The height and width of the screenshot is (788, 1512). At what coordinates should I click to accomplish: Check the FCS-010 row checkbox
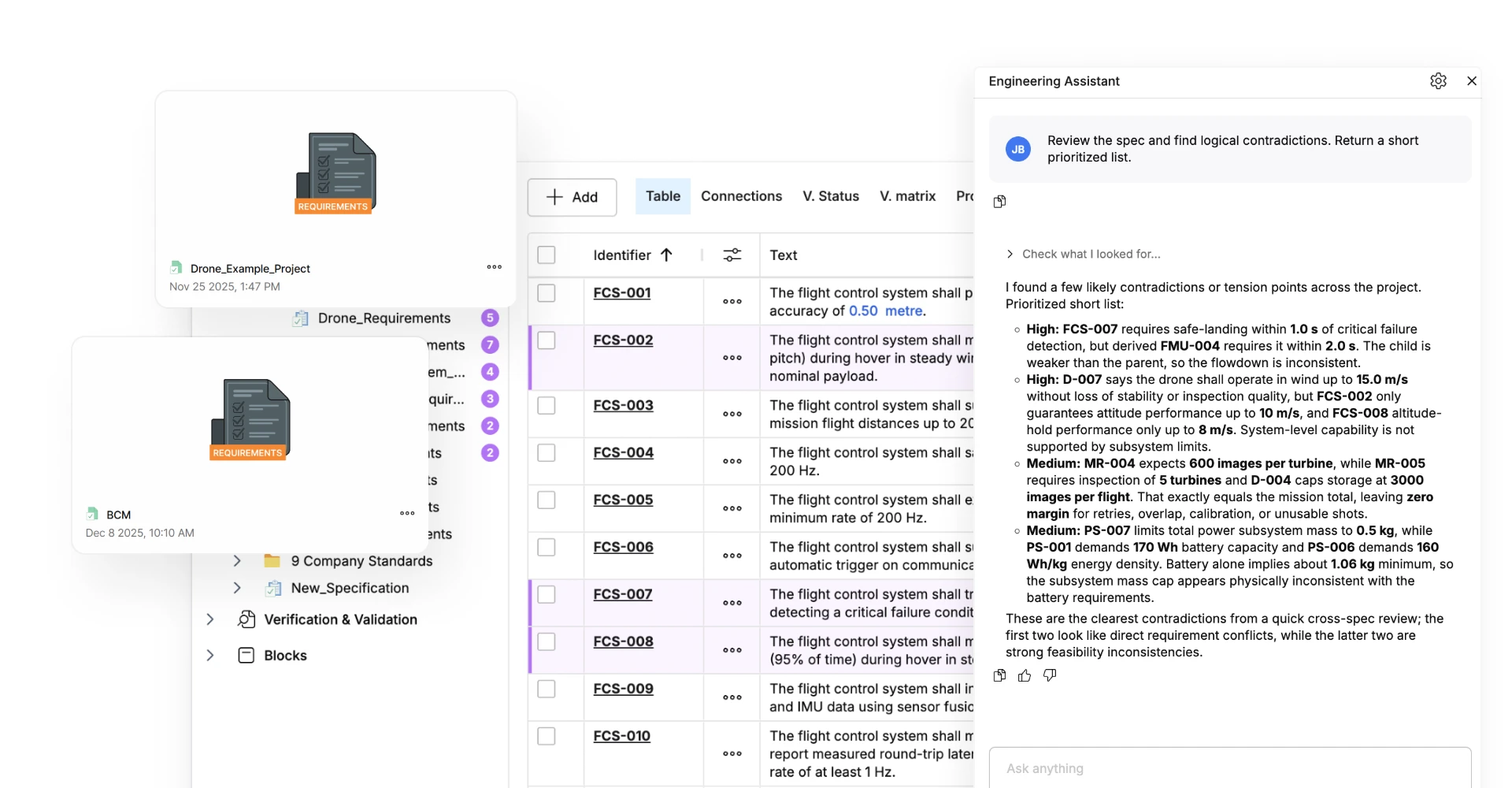pos(547,737)
